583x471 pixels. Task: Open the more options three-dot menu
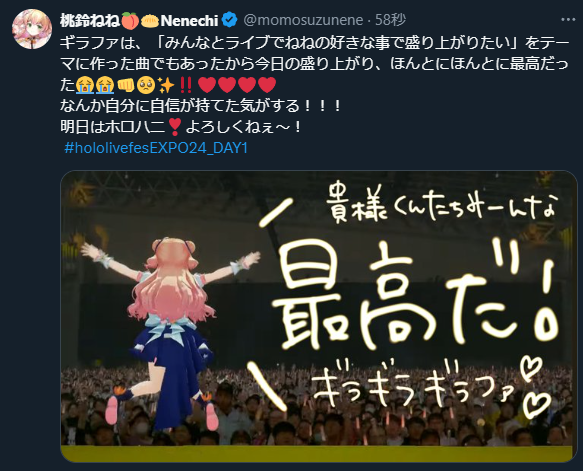coord(568,20)
